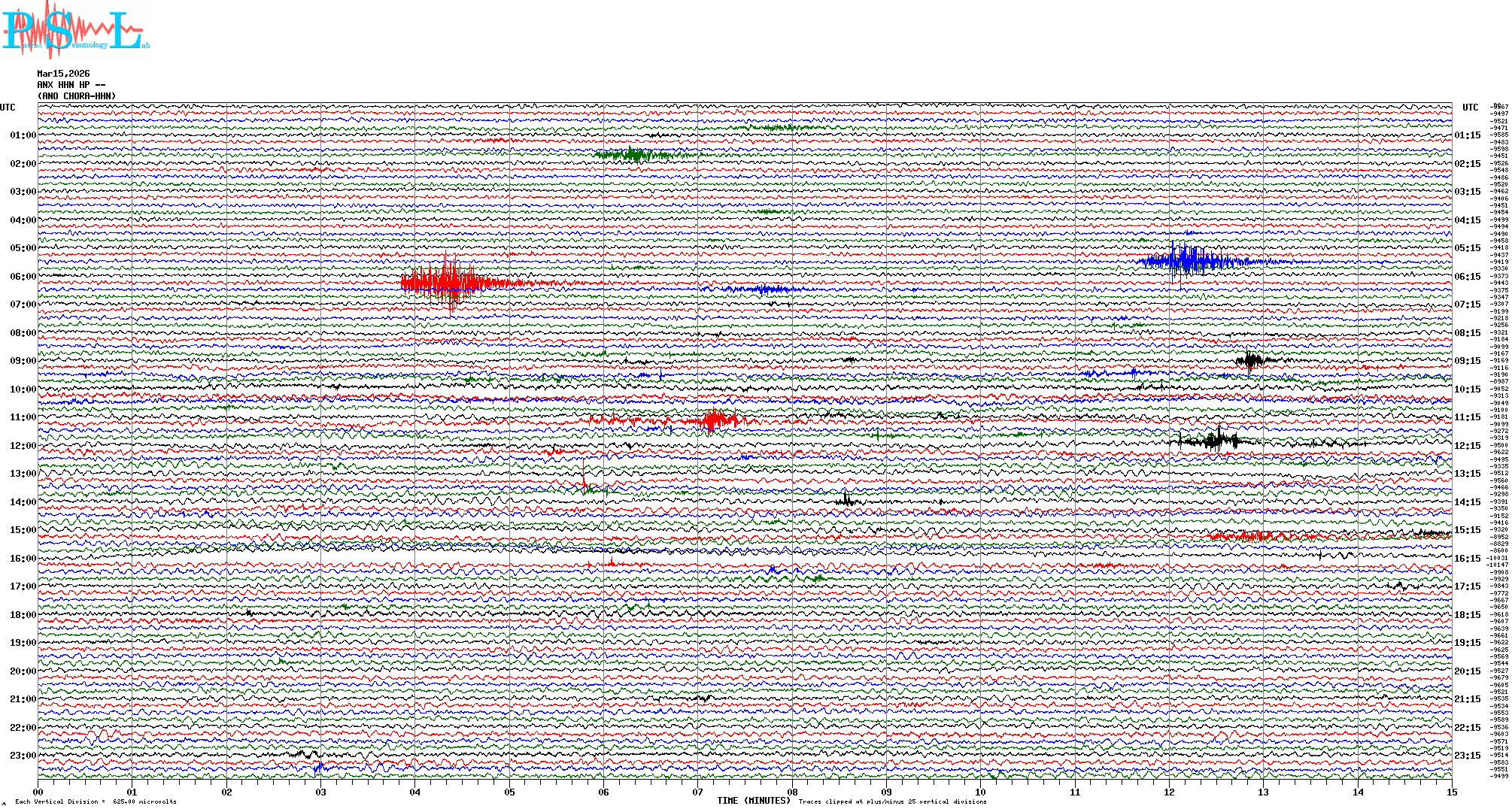Screen dimensions: 1512x812
Task: Click the PSL Seismology Lab logo
Action: point(75,30)
